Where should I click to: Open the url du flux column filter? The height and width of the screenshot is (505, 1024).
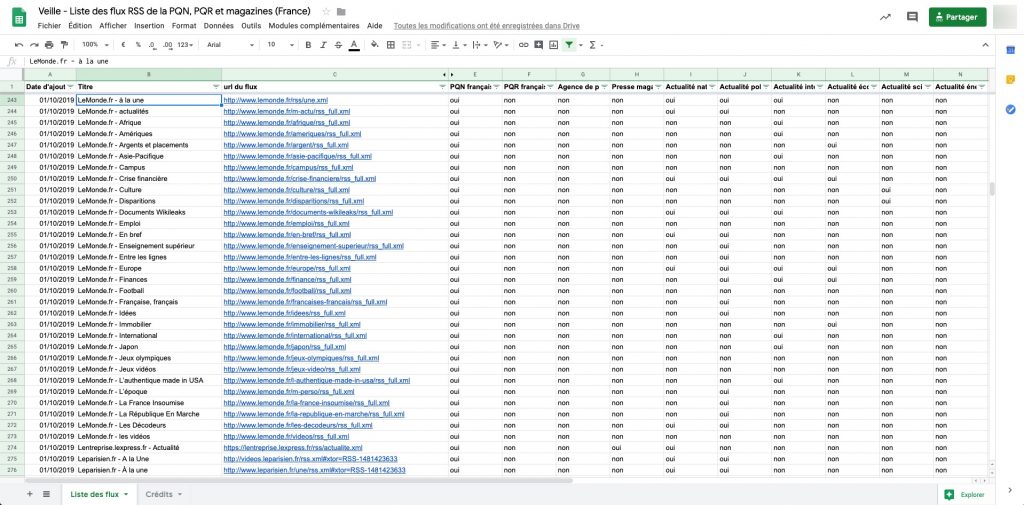coord(442,86)
